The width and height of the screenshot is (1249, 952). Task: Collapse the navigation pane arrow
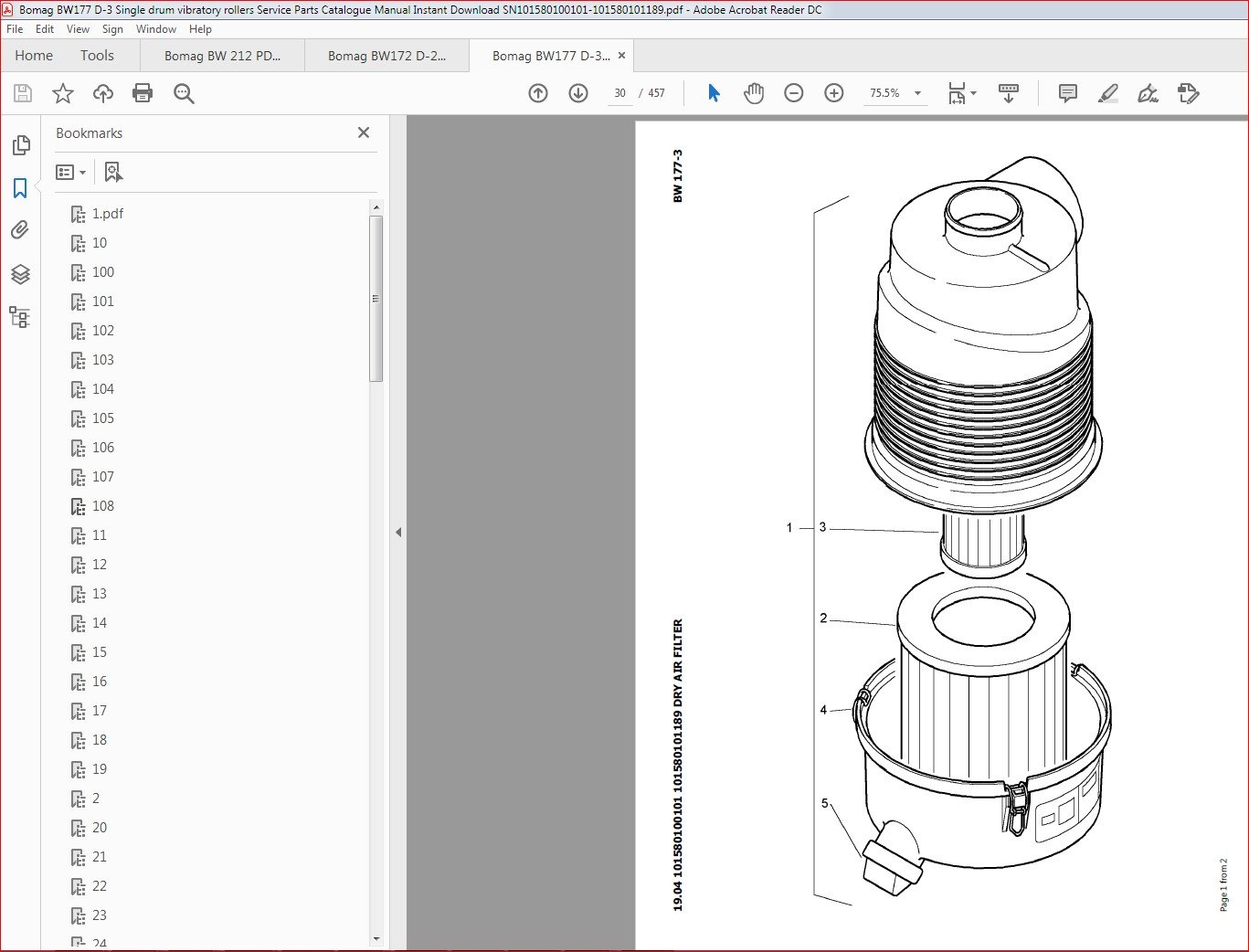(398, 532)
